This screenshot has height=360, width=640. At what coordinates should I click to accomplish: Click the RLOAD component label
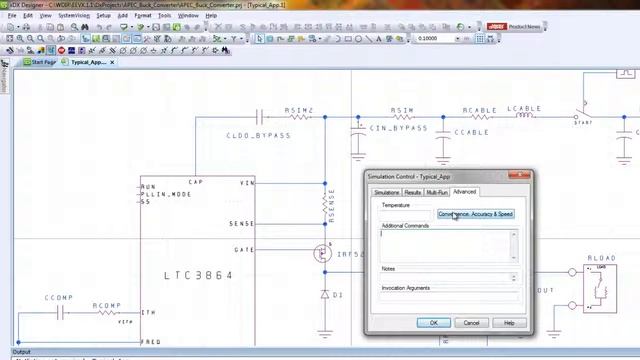point(602,258)
